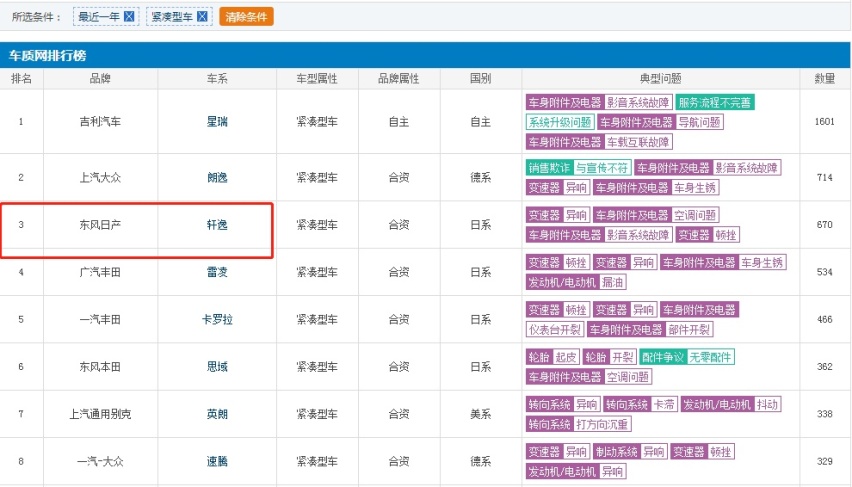Select the count 1601 cell
Image resolution: width=852 pixels, height=487 pixels.
825,122
